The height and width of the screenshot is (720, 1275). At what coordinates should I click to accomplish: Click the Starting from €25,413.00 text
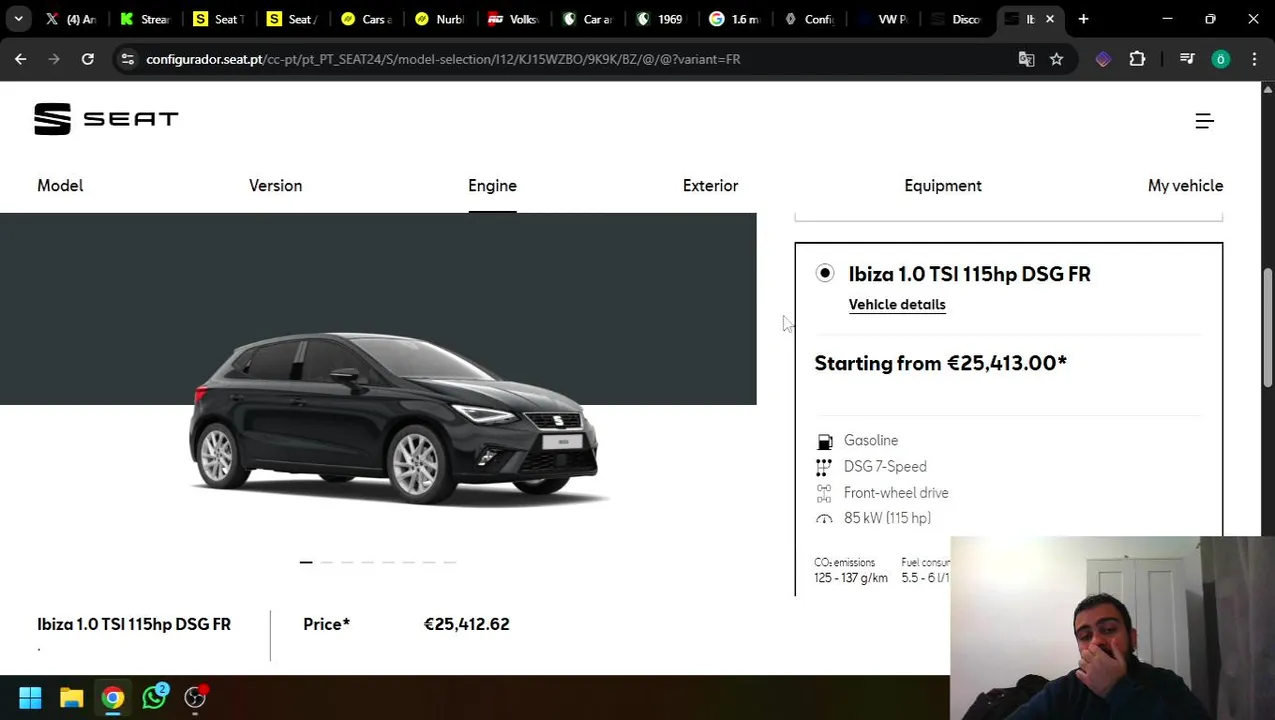pyautogui.click(x=940, y=363)
